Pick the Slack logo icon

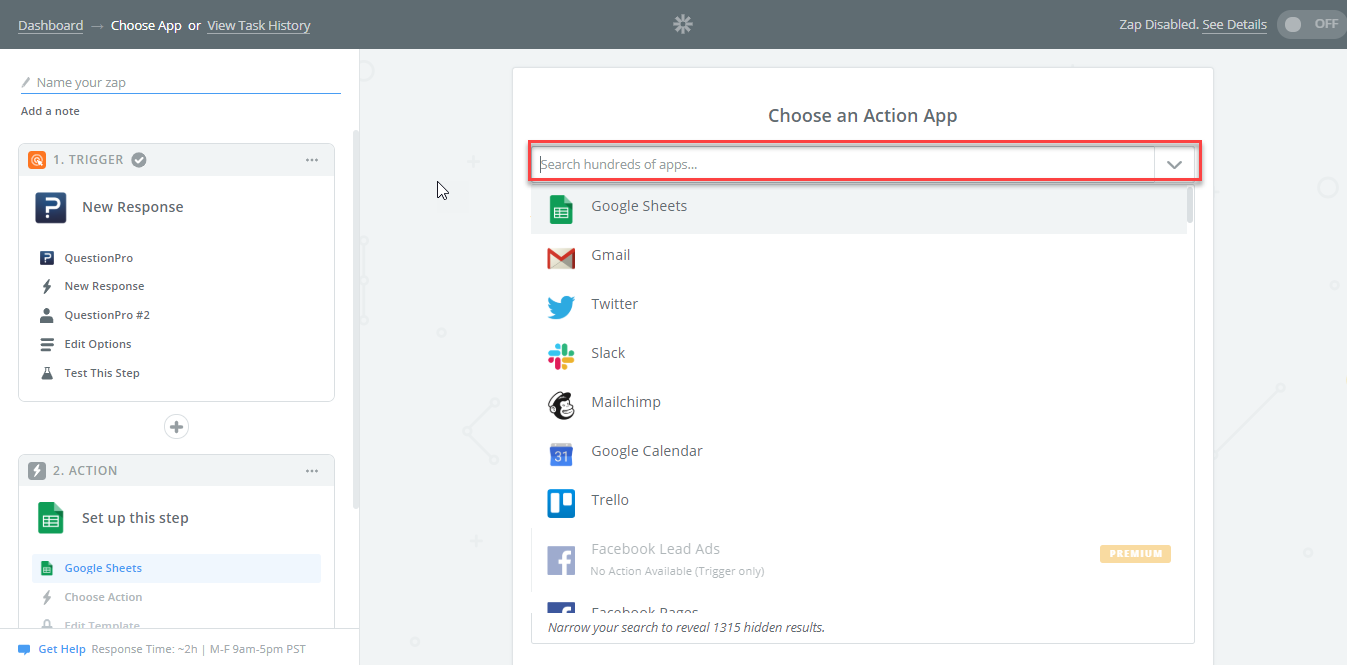[561, 356]
